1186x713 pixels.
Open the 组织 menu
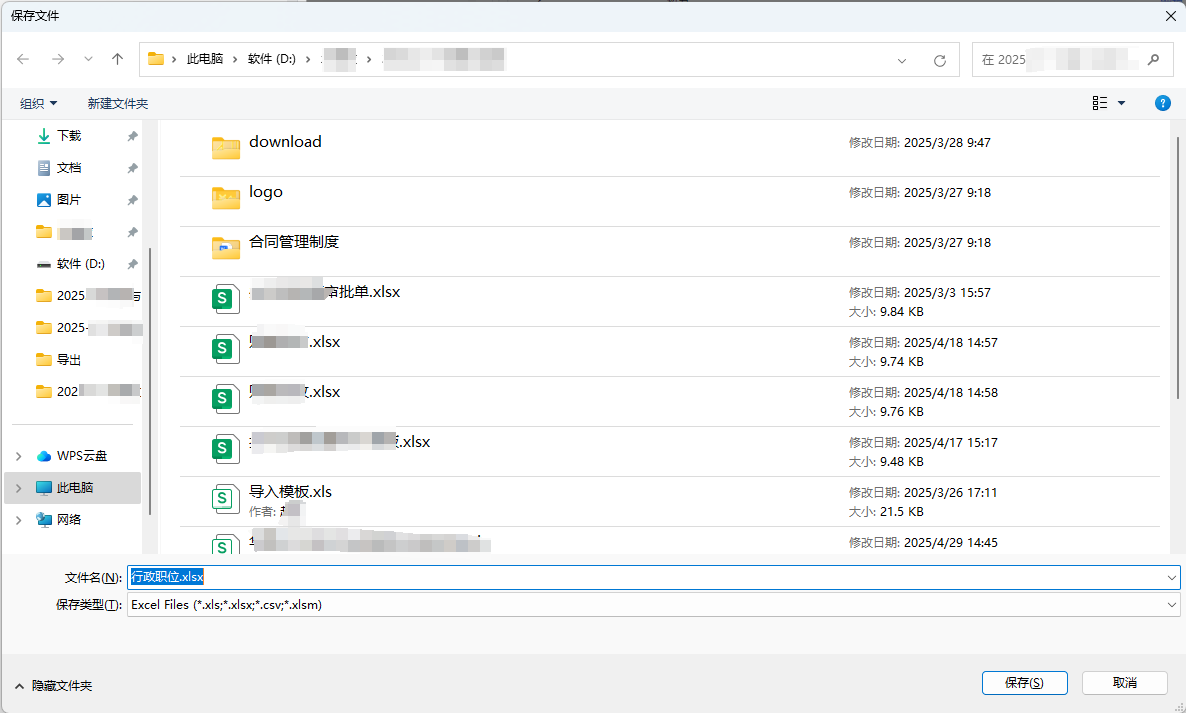(x=39, y=103)
